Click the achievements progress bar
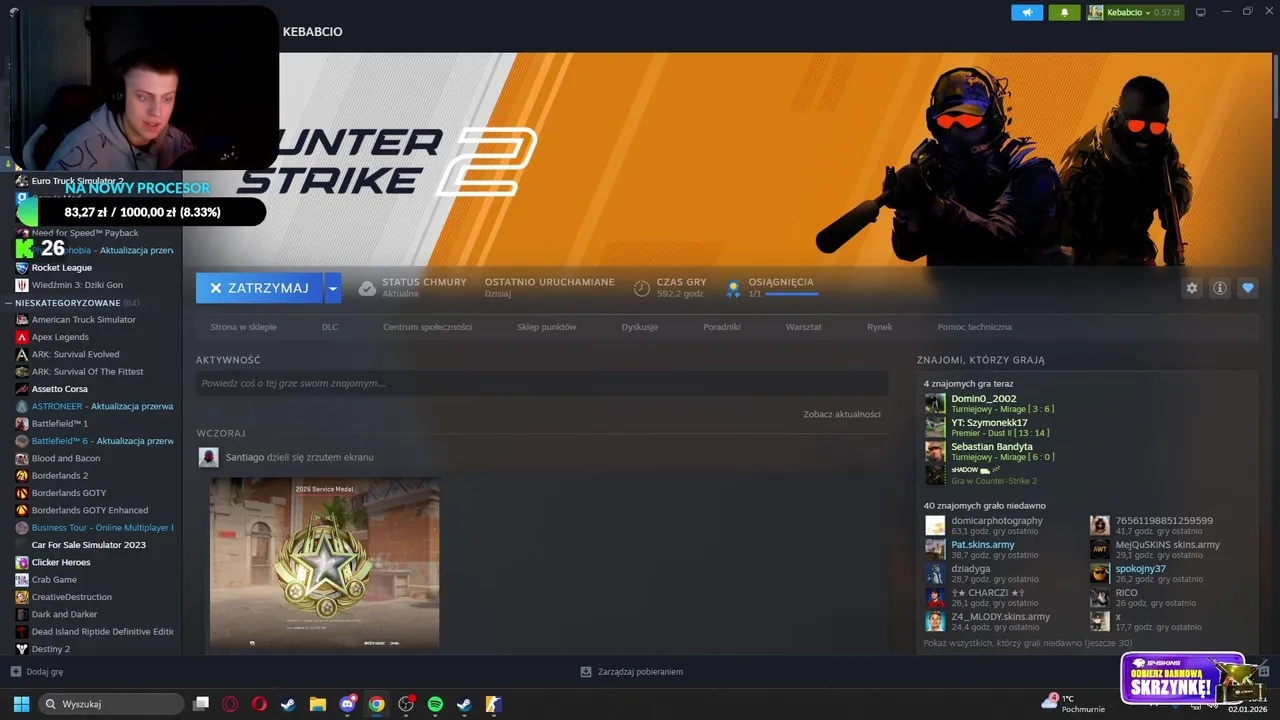The height and width of the screenshot is (720, 1280). point(790,294)
